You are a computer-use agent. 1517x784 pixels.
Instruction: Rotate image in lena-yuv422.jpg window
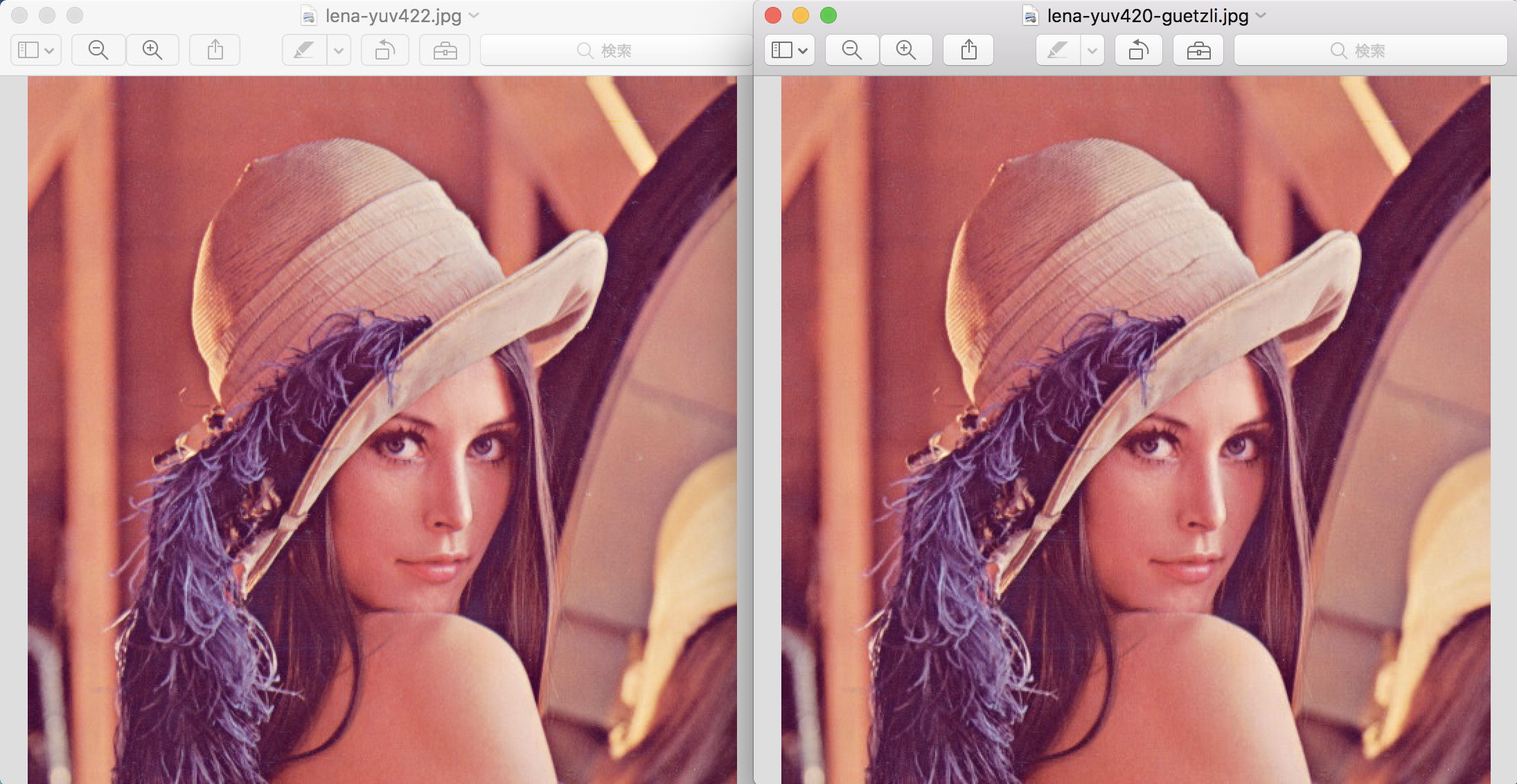[385, 50]
